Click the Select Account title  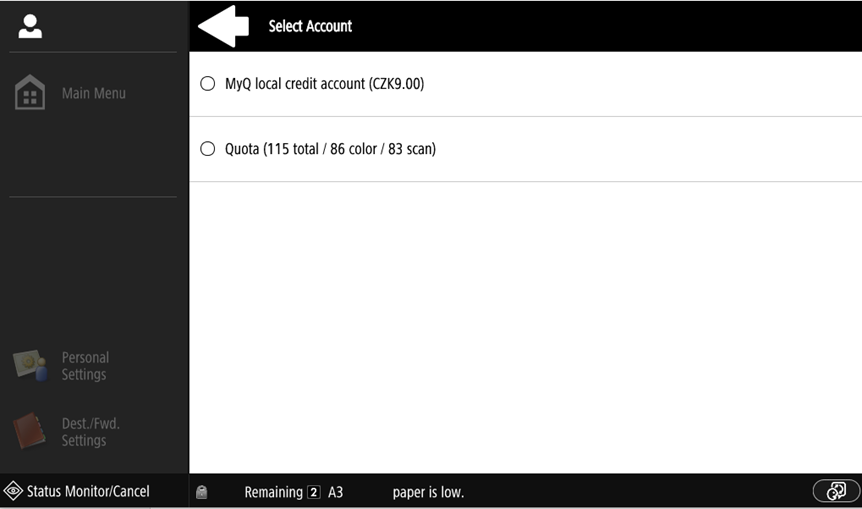pos(310,26)
